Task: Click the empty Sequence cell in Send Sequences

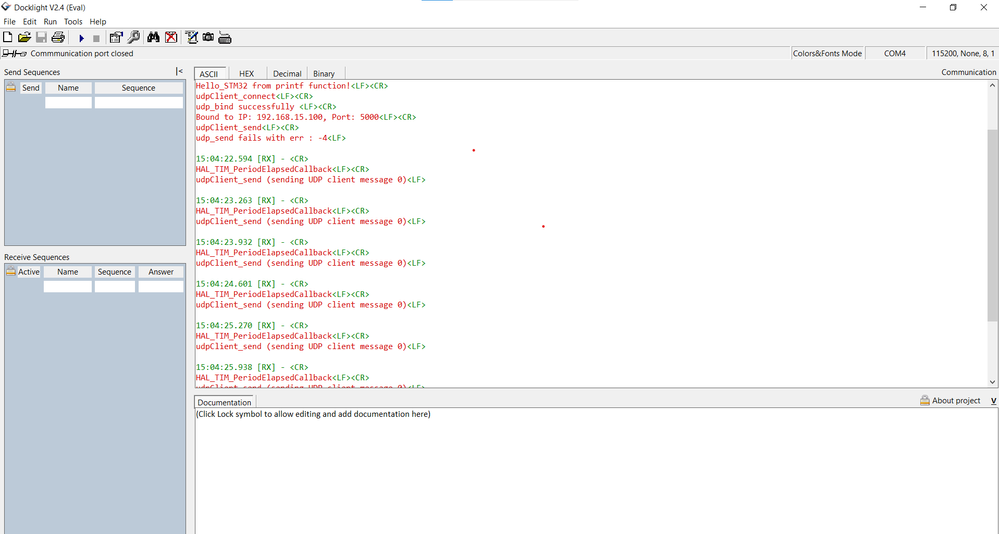Action: pyautogui.click(x=138, y=102)
